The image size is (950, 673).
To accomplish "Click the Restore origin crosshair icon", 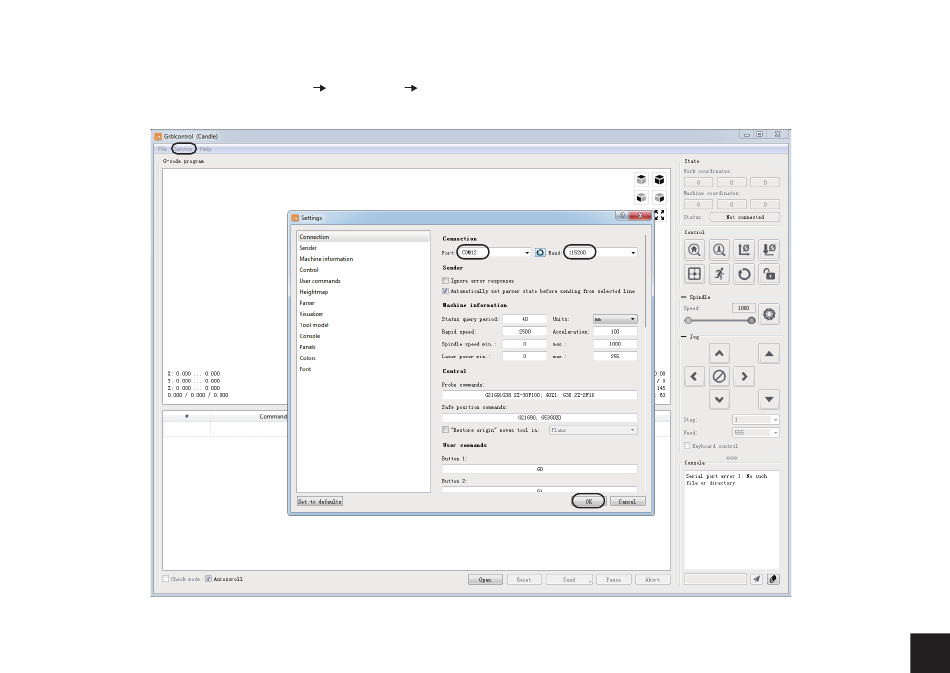I will tap(694, 274).
